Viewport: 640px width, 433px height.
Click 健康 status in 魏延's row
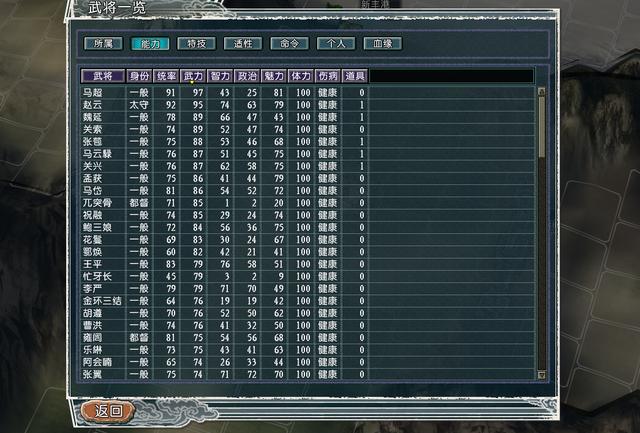[x=328, y=117]
